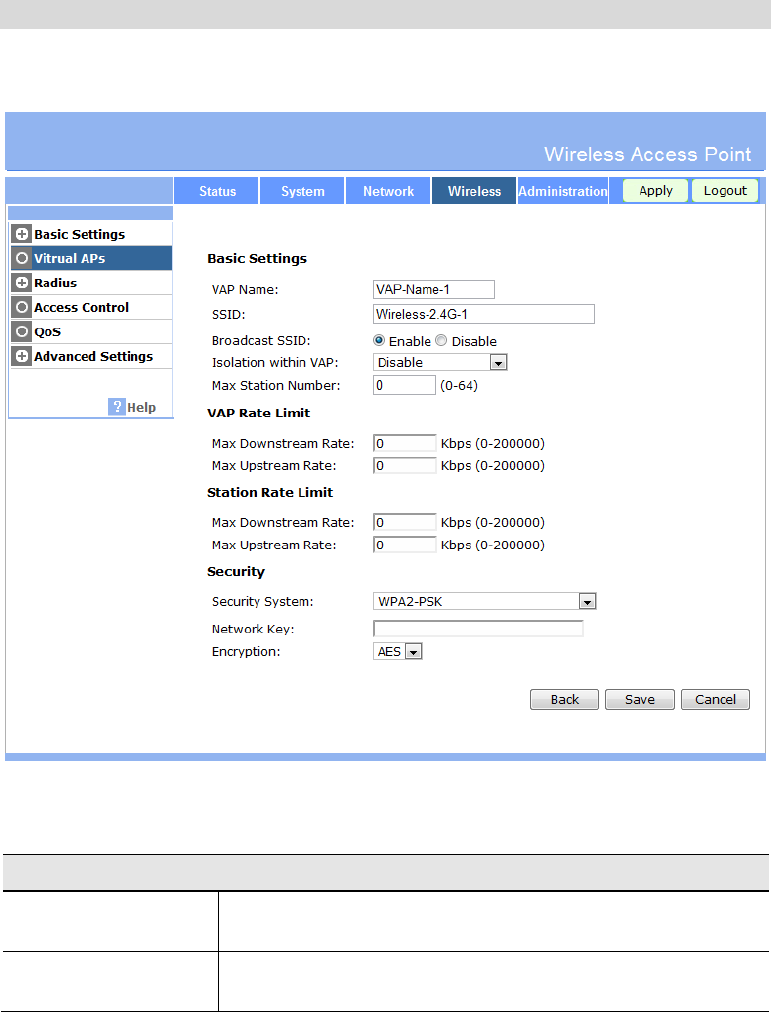Focus VAP Rate Limit Max Upstream Rate field
This screenshot has height=1012, width=771.
click(405, 465)
